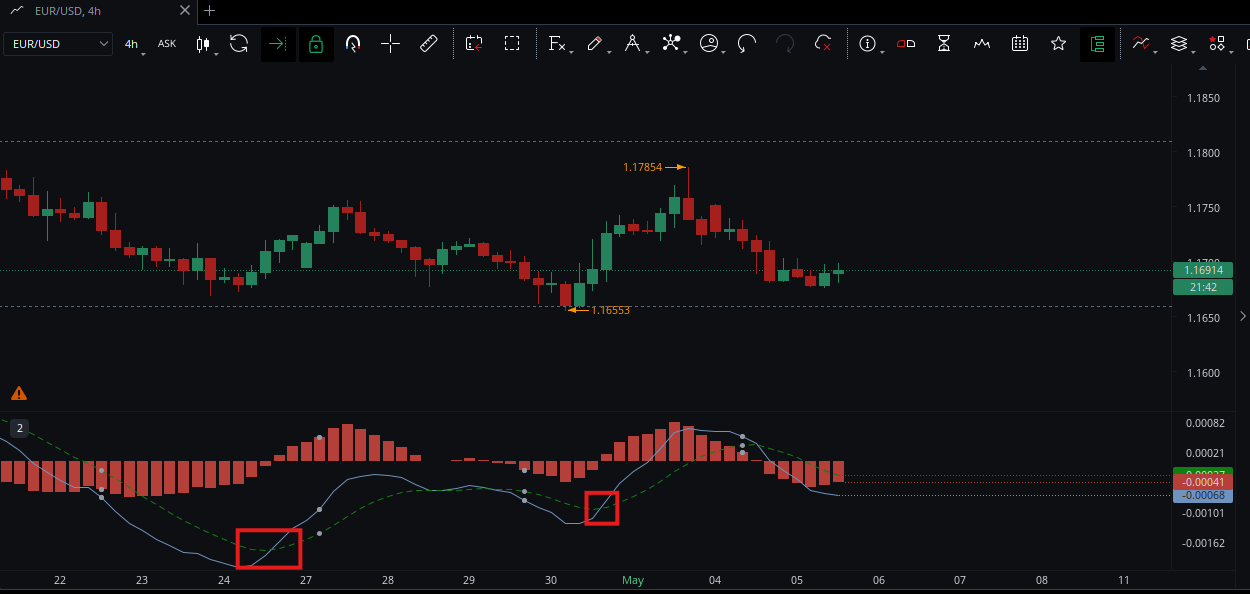Click the indicator pane number 2 badge

[19, 428]
